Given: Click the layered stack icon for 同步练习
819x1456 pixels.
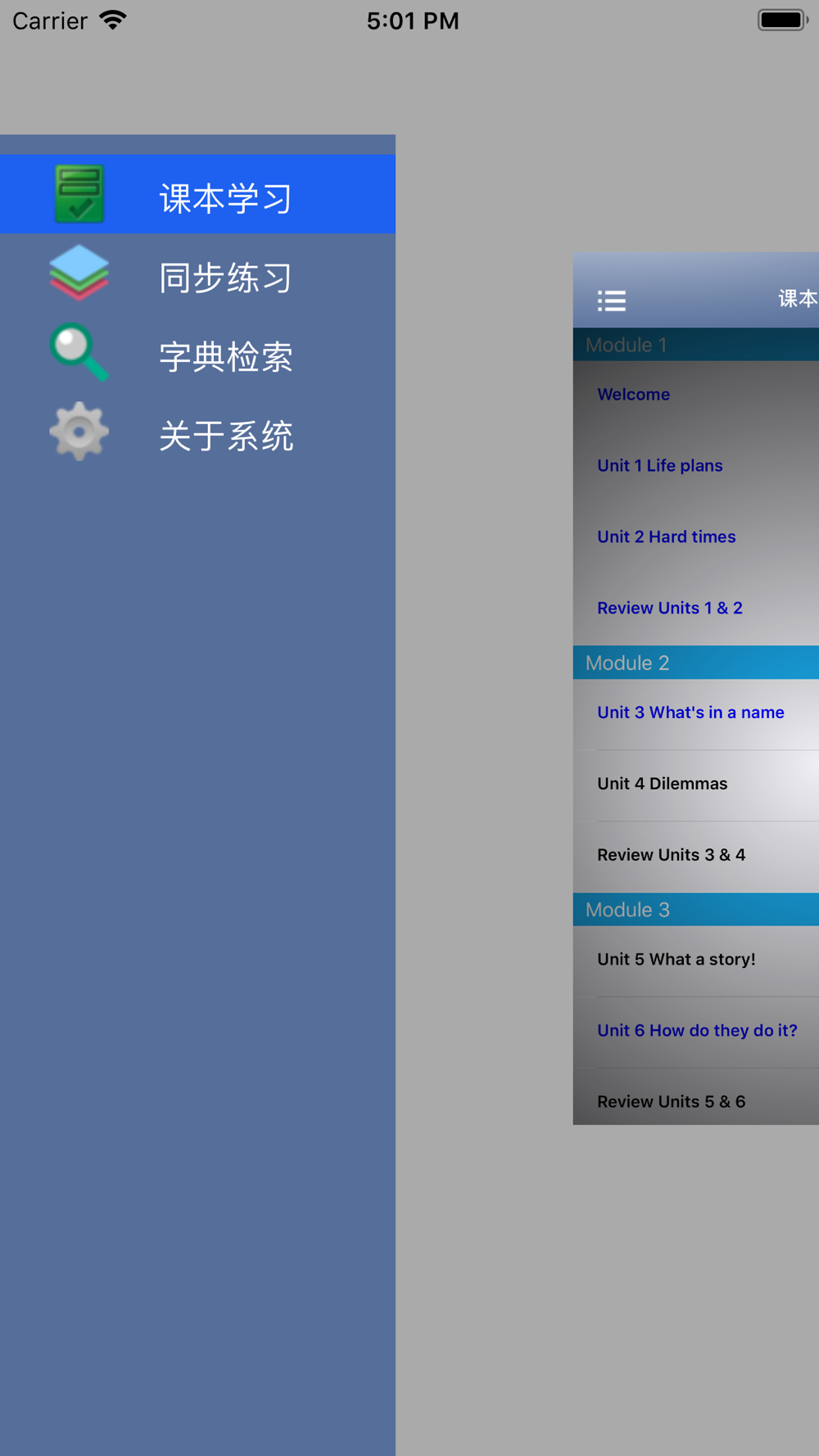Looking at the screenshot, I should [x=79, y=274].
